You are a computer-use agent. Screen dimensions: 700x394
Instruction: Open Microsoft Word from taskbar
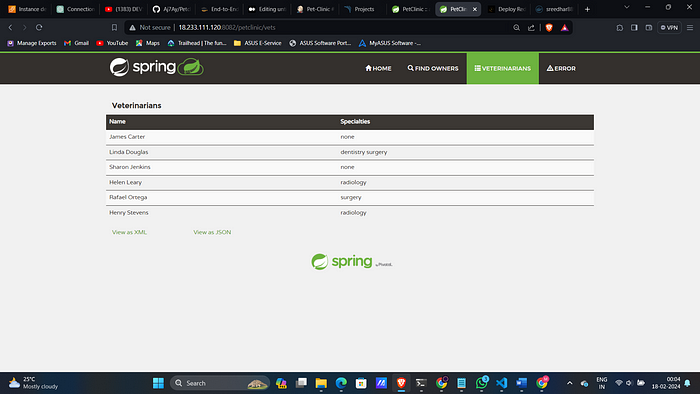(521, 383)
